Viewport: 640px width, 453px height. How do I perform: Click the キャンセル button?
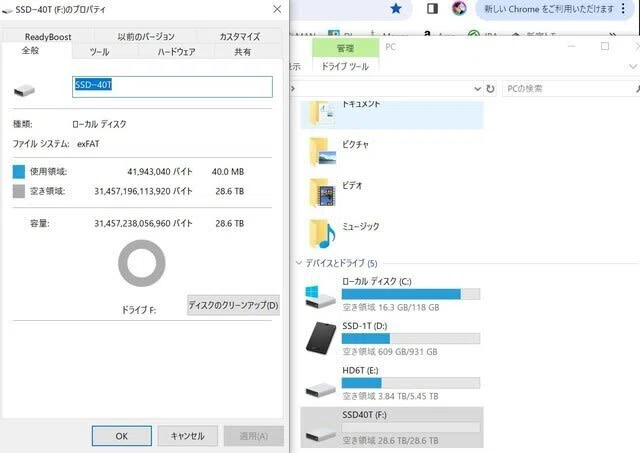(x=187, y=436)
